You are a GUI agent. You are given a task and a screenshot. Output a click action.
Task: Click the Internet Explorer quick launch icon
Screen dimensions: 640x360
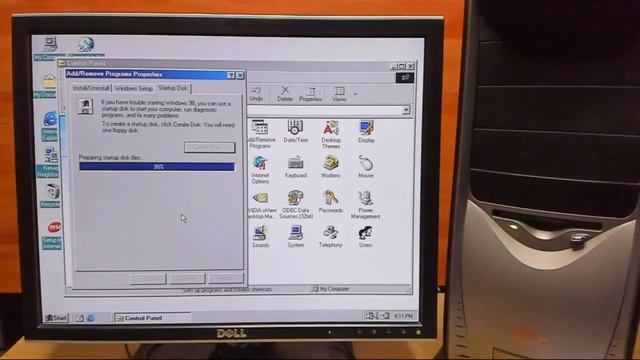[91, 318]
